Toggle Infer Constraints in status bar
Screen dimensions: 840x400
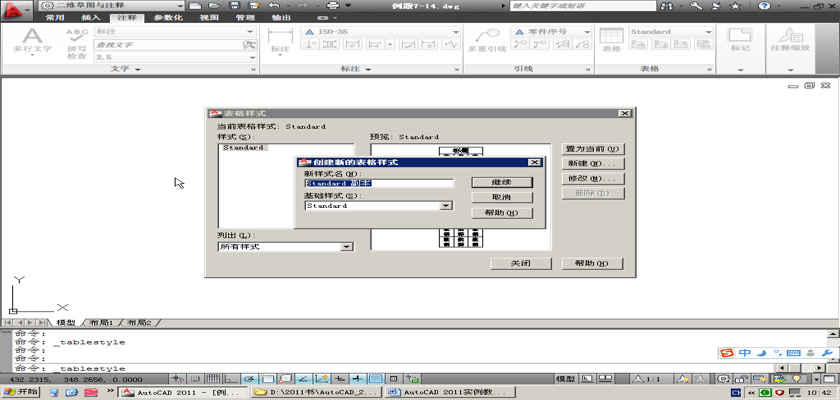(x=177, y=379)
